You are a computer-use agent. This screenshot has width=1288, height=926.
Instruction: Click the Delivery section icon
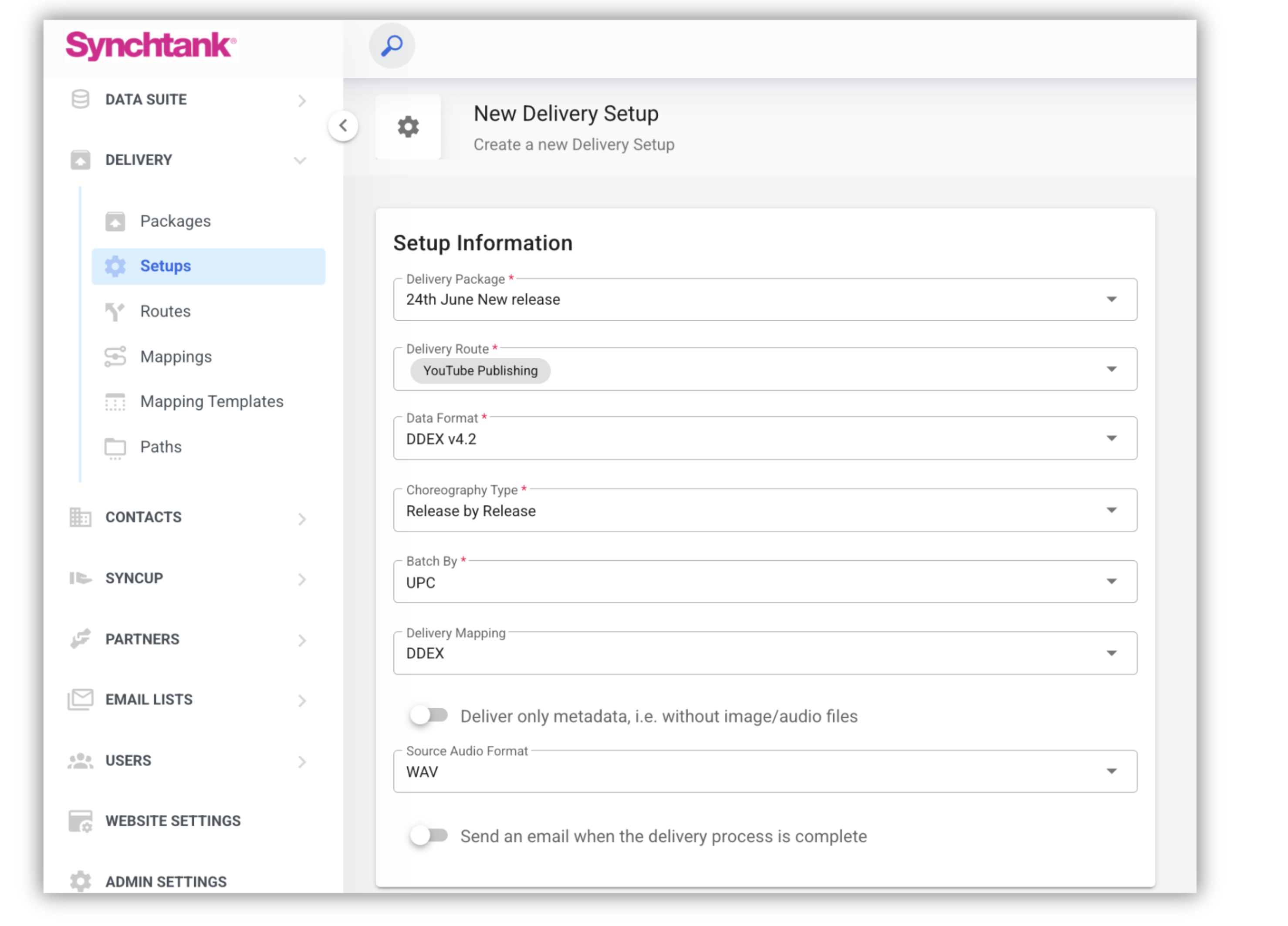coord(80,160)
